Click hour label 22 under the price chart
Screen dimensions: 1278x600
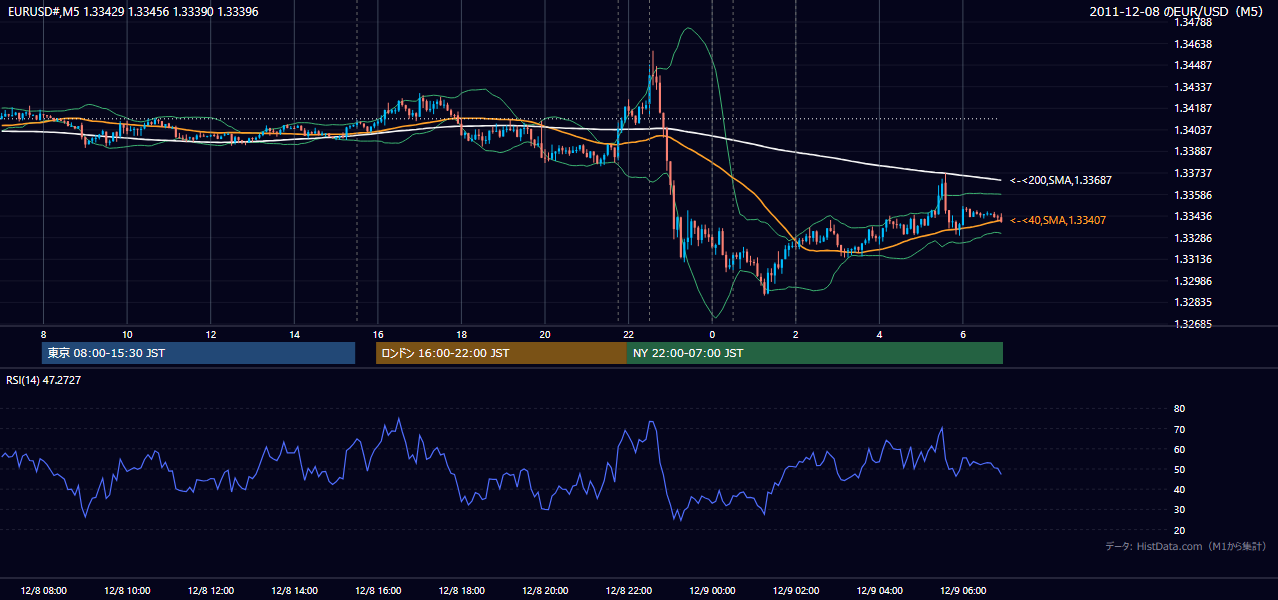click(x=629, y=334)
